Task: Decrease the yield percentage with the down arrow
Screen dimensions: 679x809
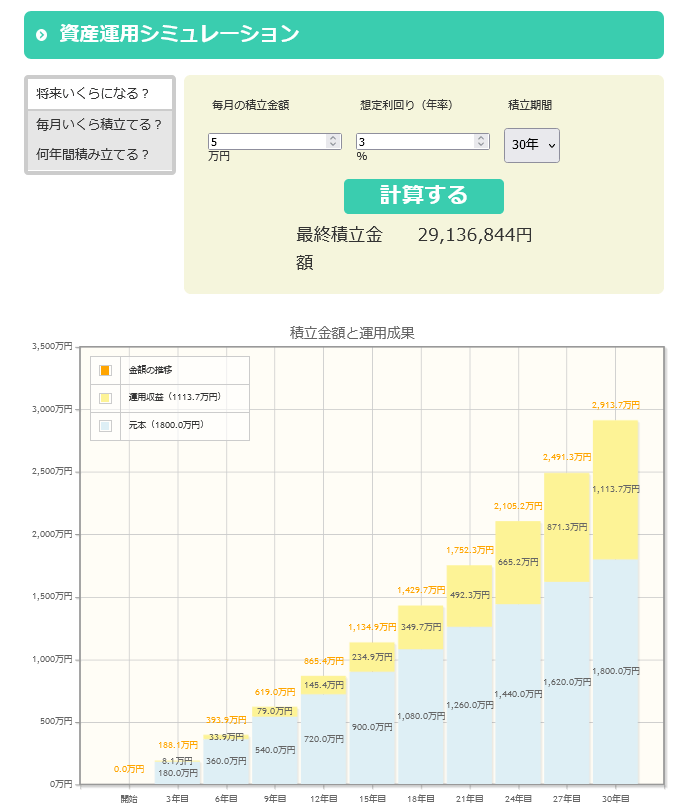Action: pos(481,146)
